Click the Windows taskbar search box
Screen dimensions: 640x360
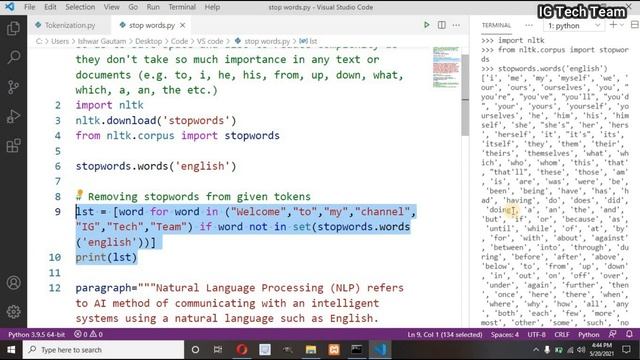[104, 350]
